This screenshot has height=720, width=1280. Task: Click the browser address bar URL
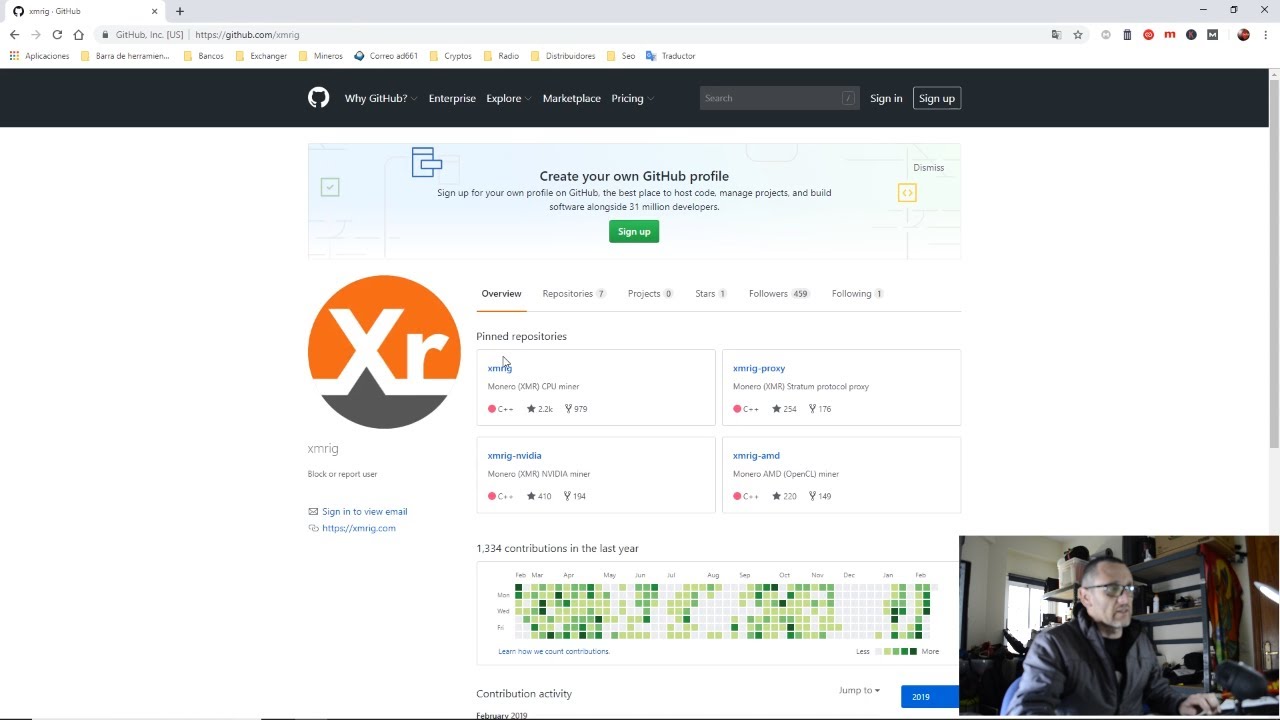pyautogui.click(x=247, y=34)
